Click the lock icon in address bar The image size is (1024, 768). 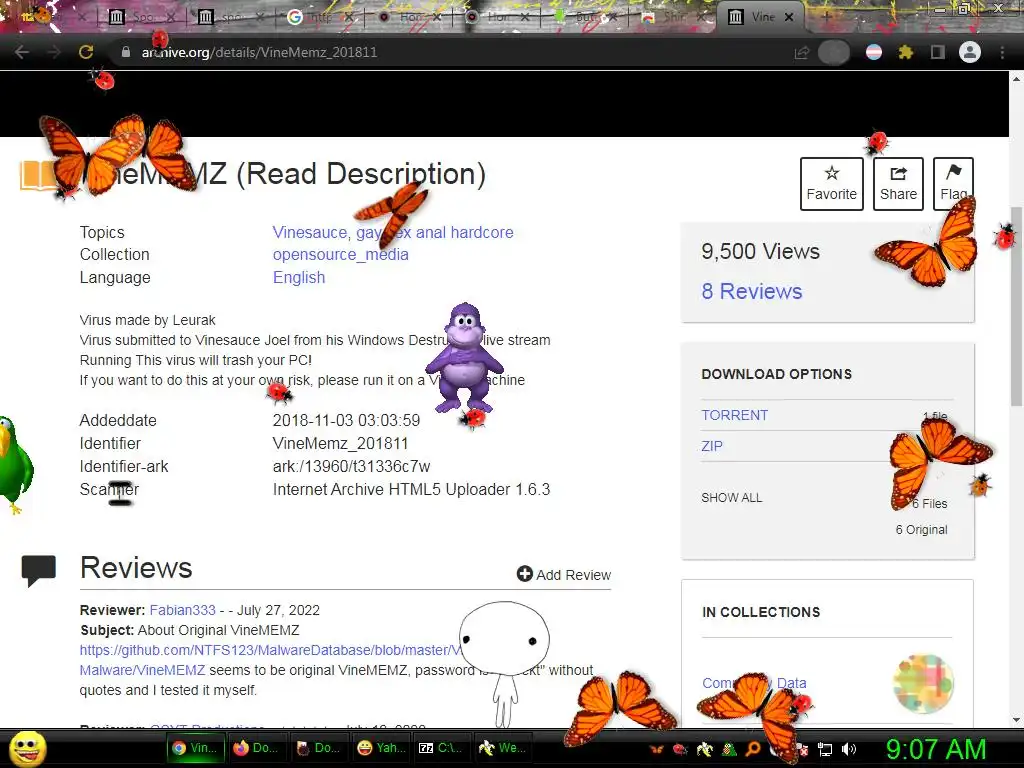(126, 52)
